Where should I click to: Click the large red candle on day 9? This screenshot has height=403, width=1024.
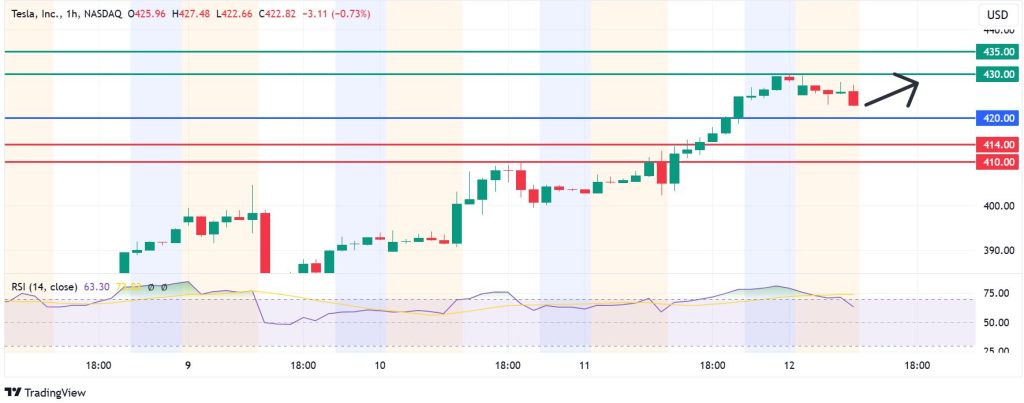tap(266, 241)
